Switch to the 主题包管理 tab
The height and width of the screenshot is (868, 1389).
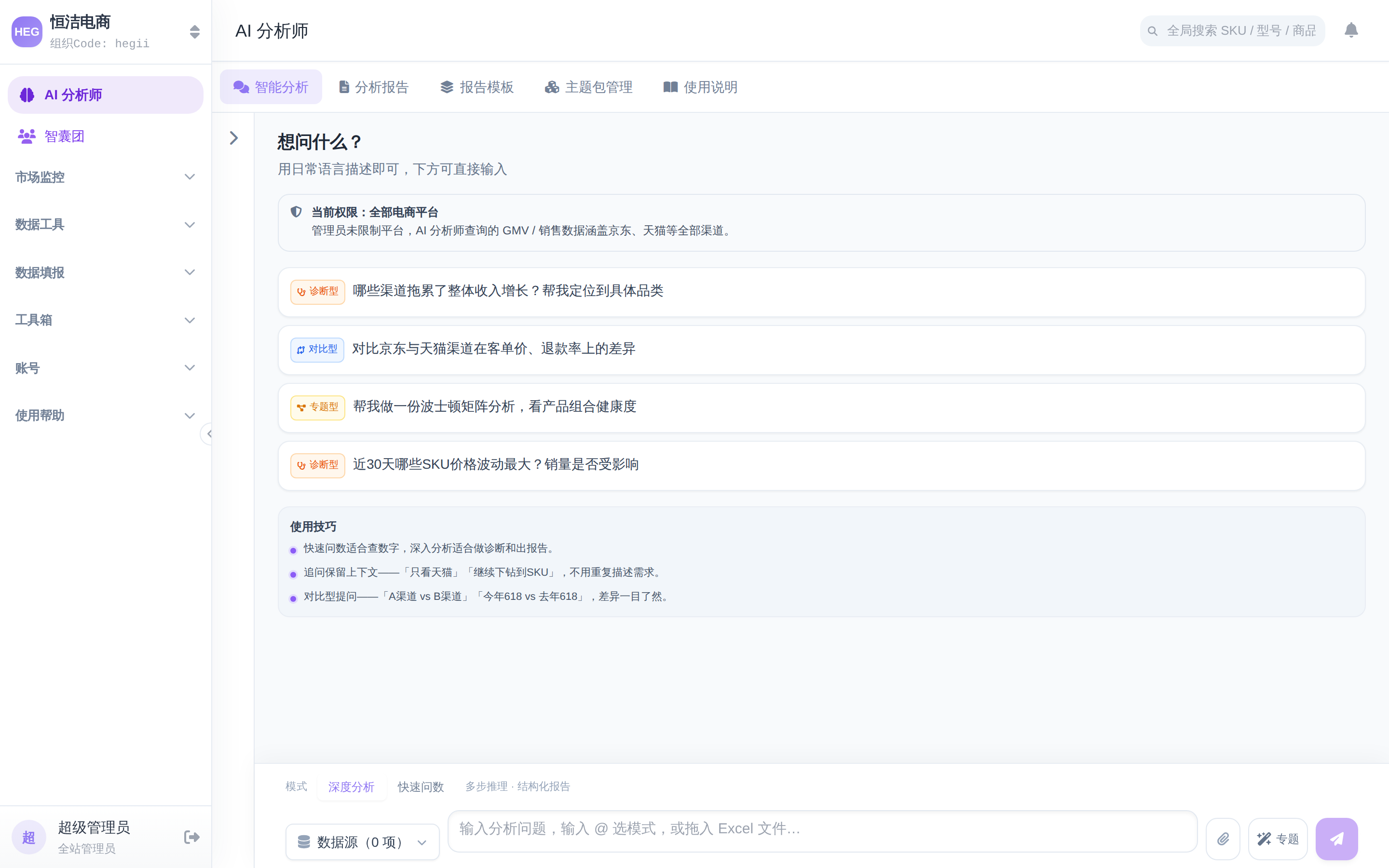pos(589,87)
